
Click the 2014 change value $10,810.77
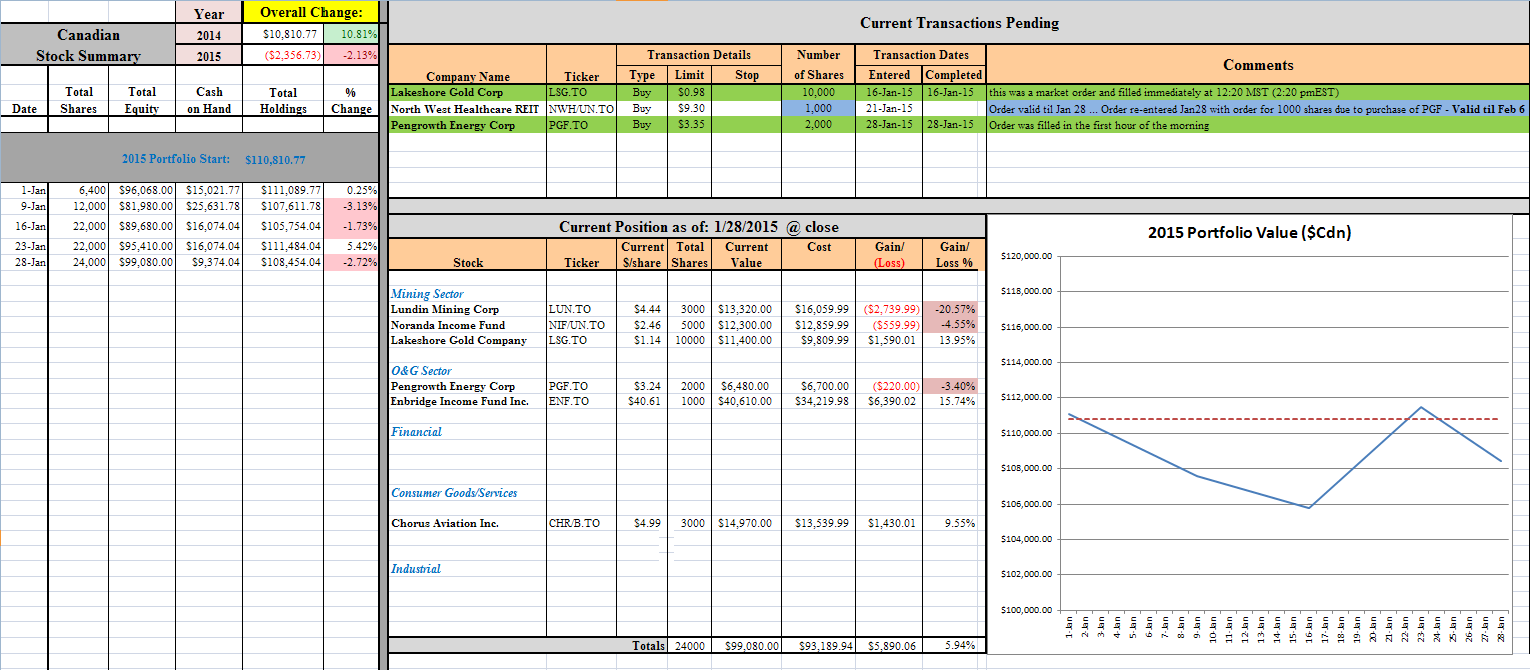coord(284,35)
